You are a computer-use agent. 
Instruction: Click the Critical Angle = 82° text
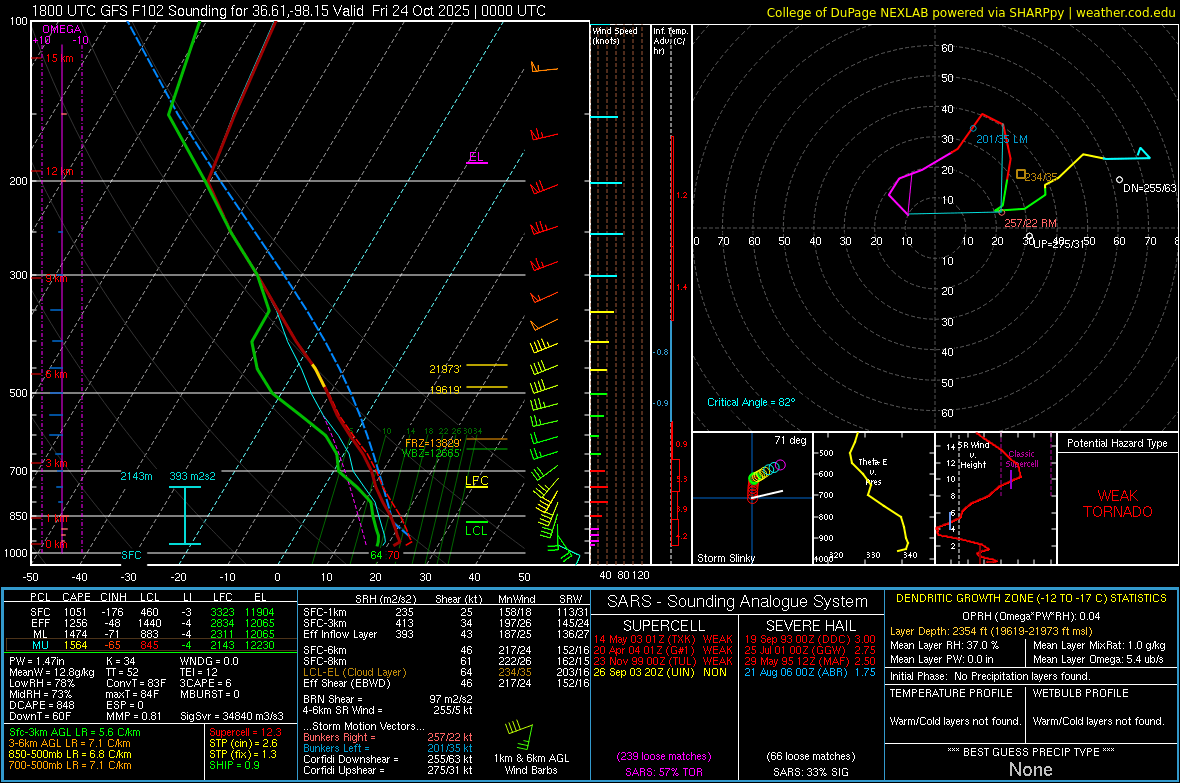point(751,402)
